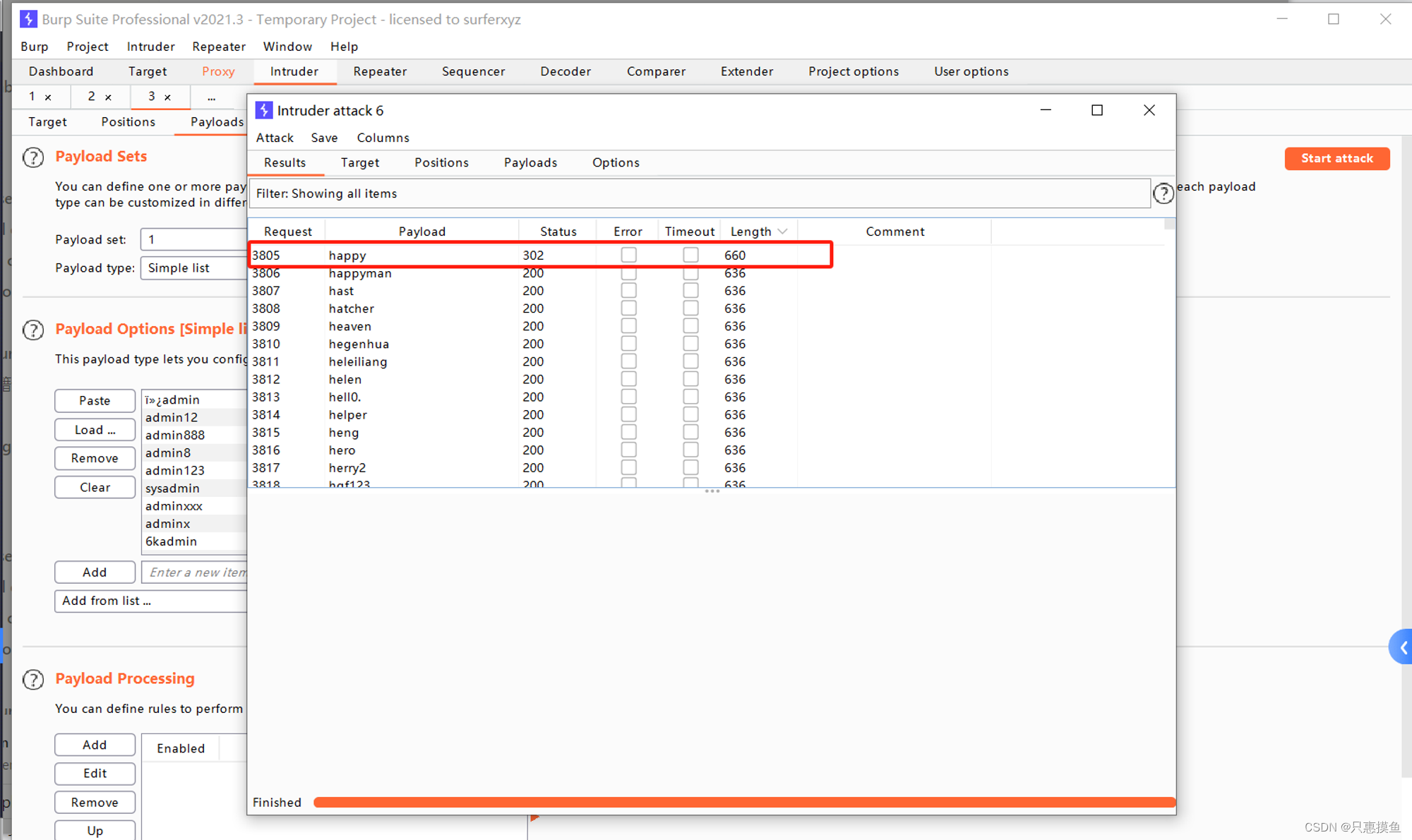
Task: Open the new Intruder tab ellipsis
Action: 211,97
